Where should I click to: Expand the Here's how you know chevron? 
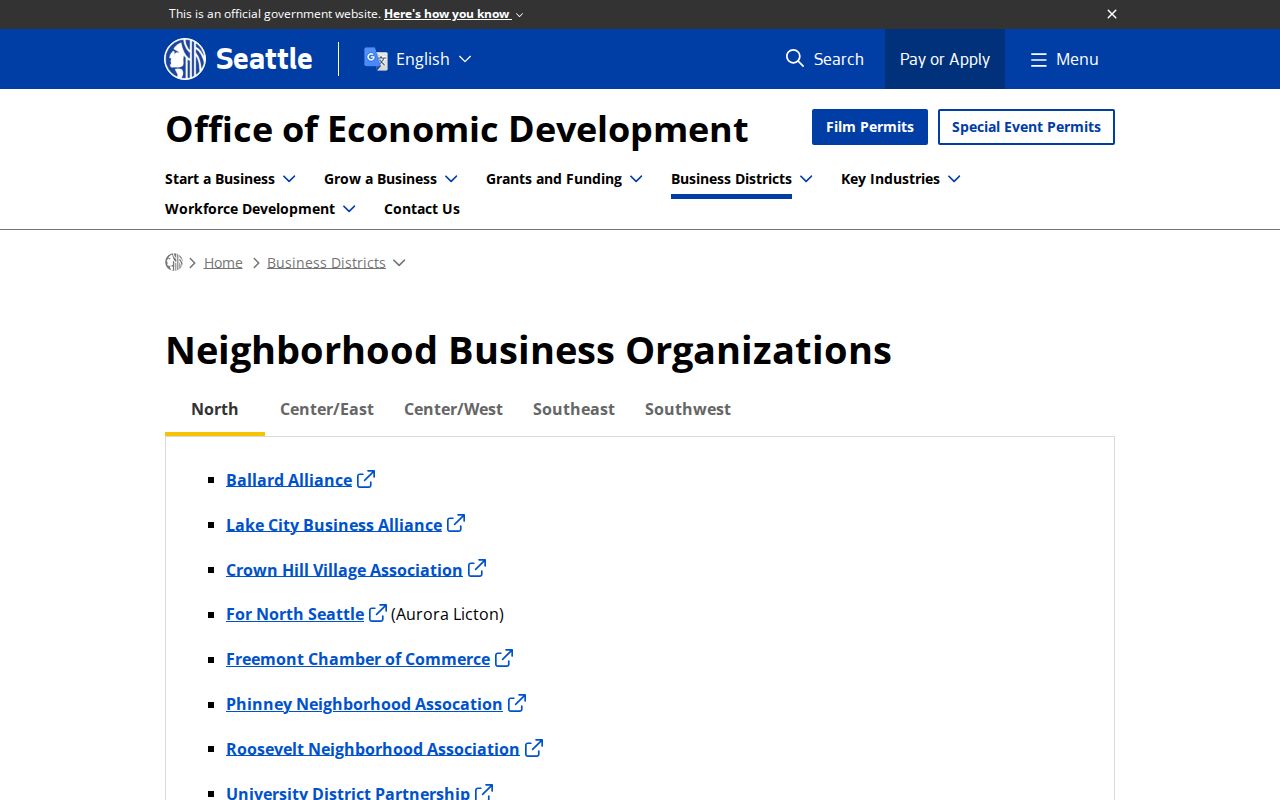pyautogui.click(x=519, y=15)
